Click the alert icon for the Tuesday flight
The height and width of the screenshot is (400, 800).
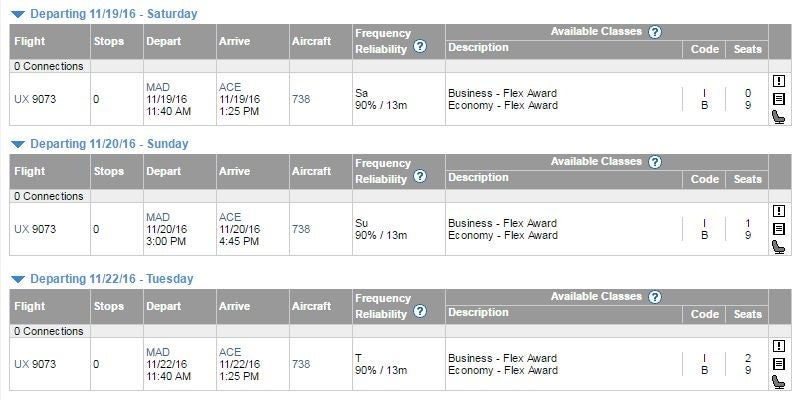(779, 346)
